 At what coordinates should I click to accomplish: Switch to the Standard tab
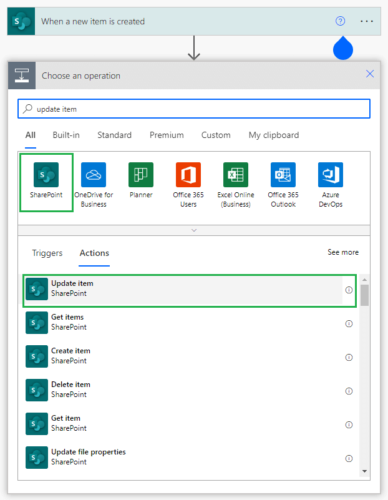click(x=114, y=135)
